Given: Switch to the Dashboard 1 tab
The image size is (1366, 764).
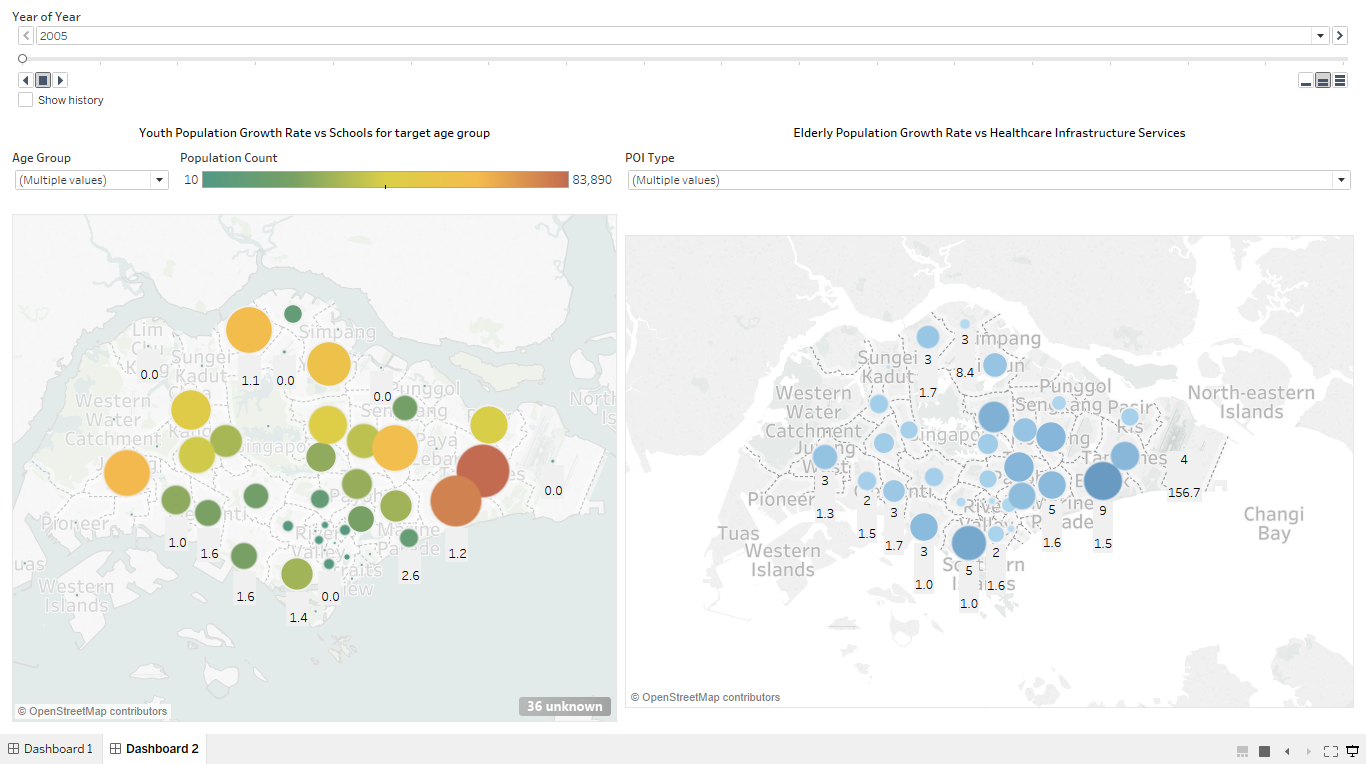Looking at the screenshot, I should pyautogui.click(x=50, y=748).
